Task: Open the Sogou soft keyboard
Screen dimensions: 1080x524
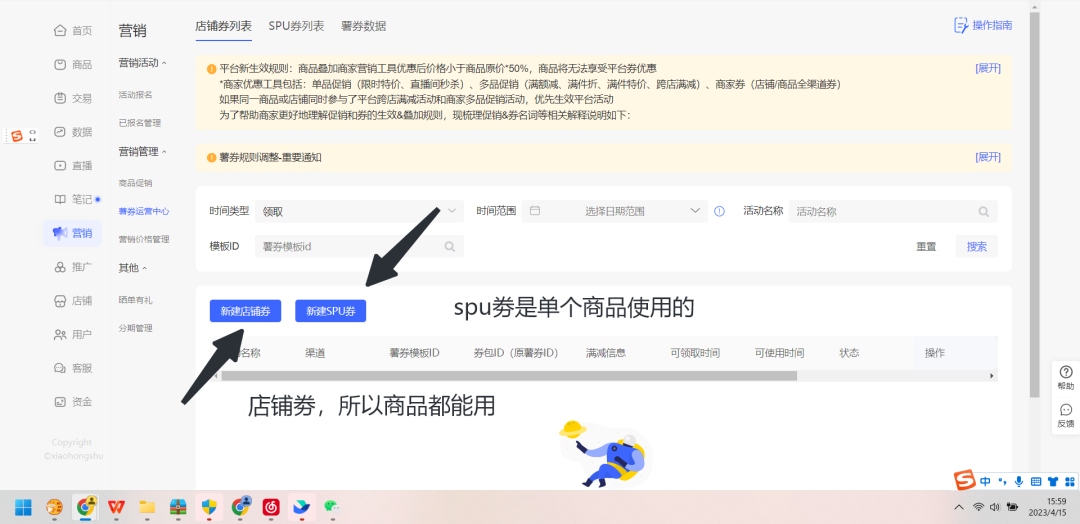Action: click(x=1036, y=481)
